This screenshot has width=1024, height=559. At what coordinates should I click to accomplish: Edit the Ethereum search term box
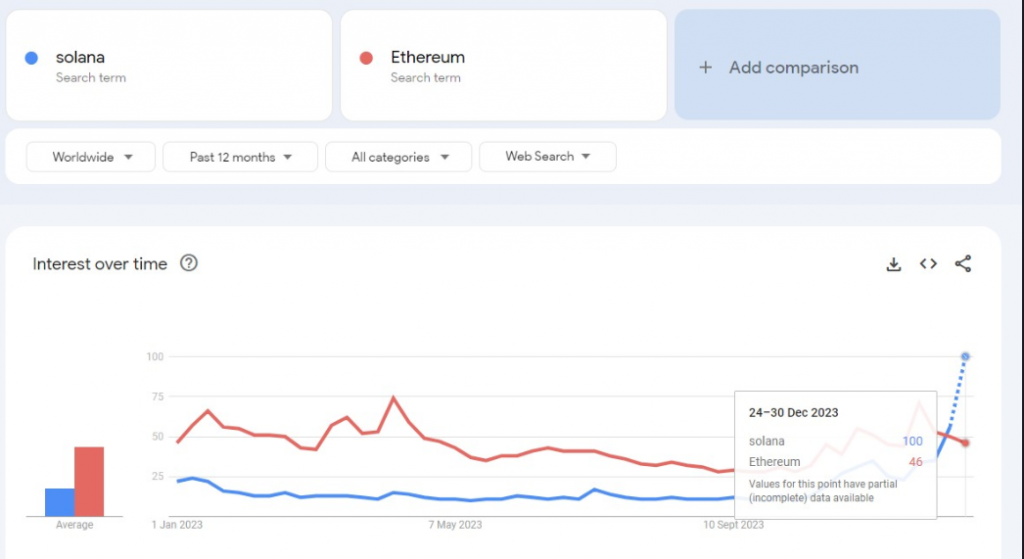tap(504, 66)
